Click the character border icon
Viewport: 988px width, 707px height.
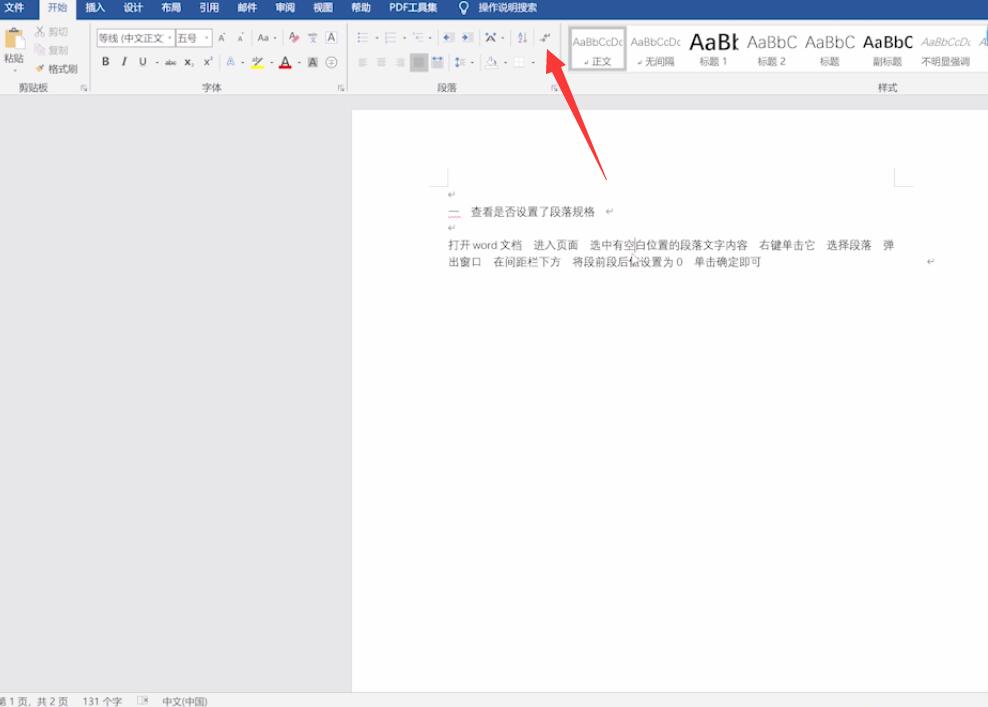coord(331,38)
